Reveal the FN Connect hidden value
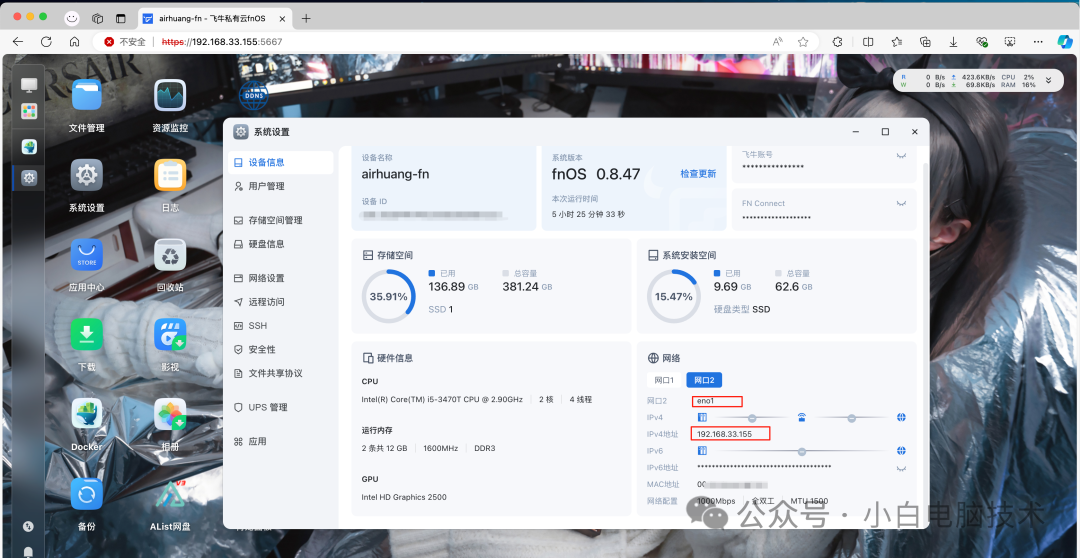The image size is (1080, 558). click(x=901, y=203)
